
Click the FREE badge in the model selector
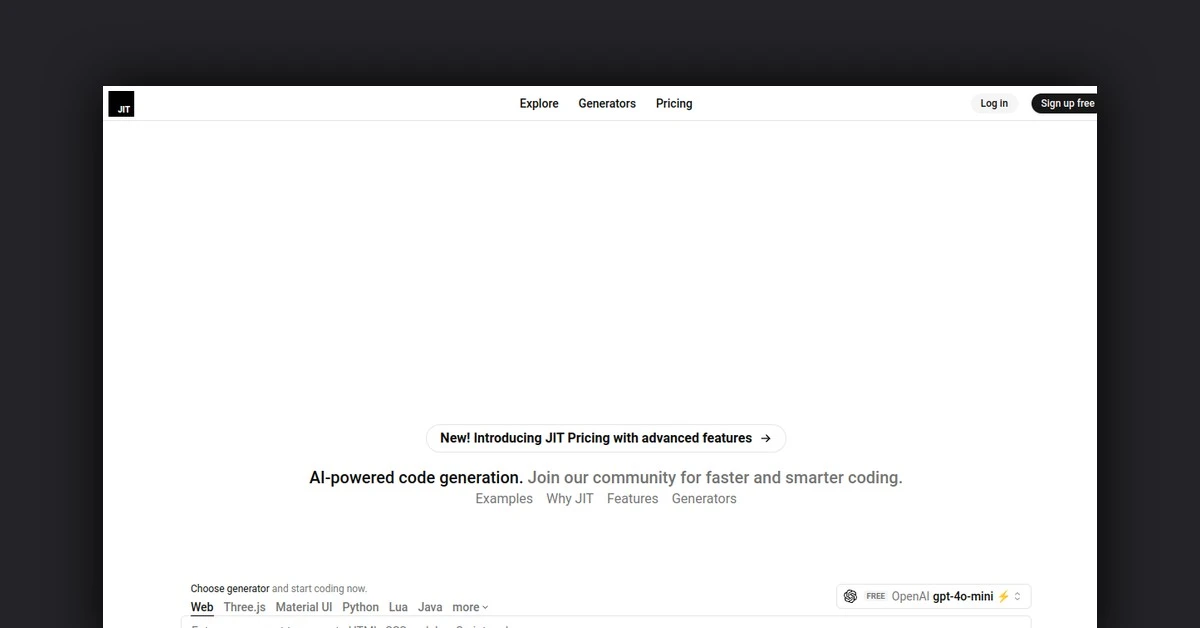pos(874,596)
